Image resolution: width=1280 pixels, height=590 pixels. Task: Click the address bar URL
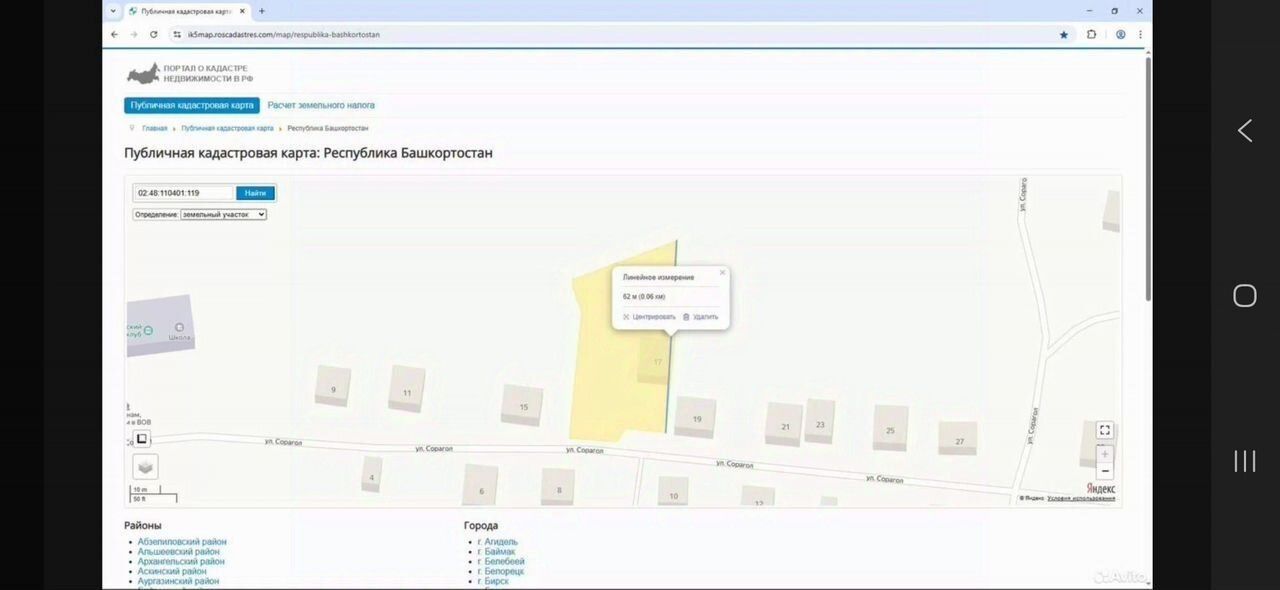coord(284,34)
